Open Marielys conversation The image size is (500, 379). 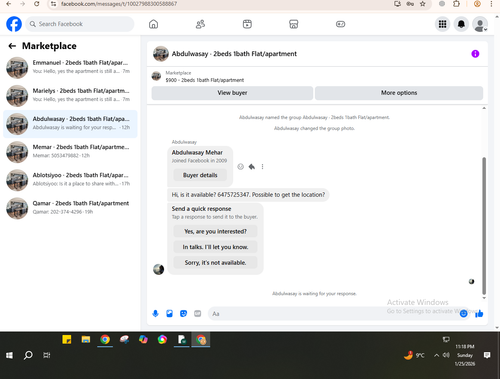click(70, 95)
